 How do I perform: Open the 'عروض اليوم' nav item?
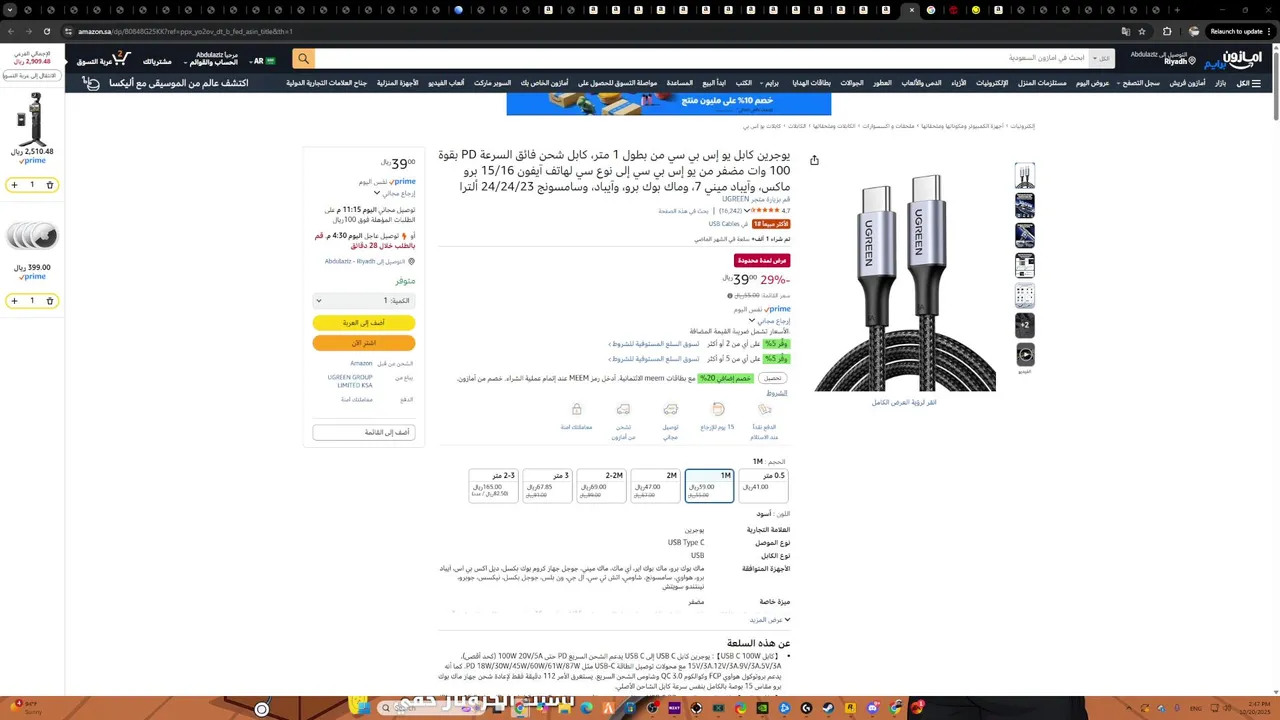tap(1093, 83)
